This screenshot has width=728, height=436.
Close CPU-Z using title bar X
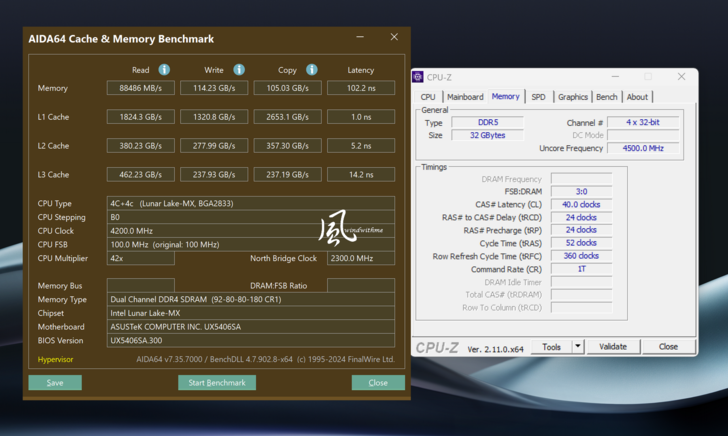681,77
